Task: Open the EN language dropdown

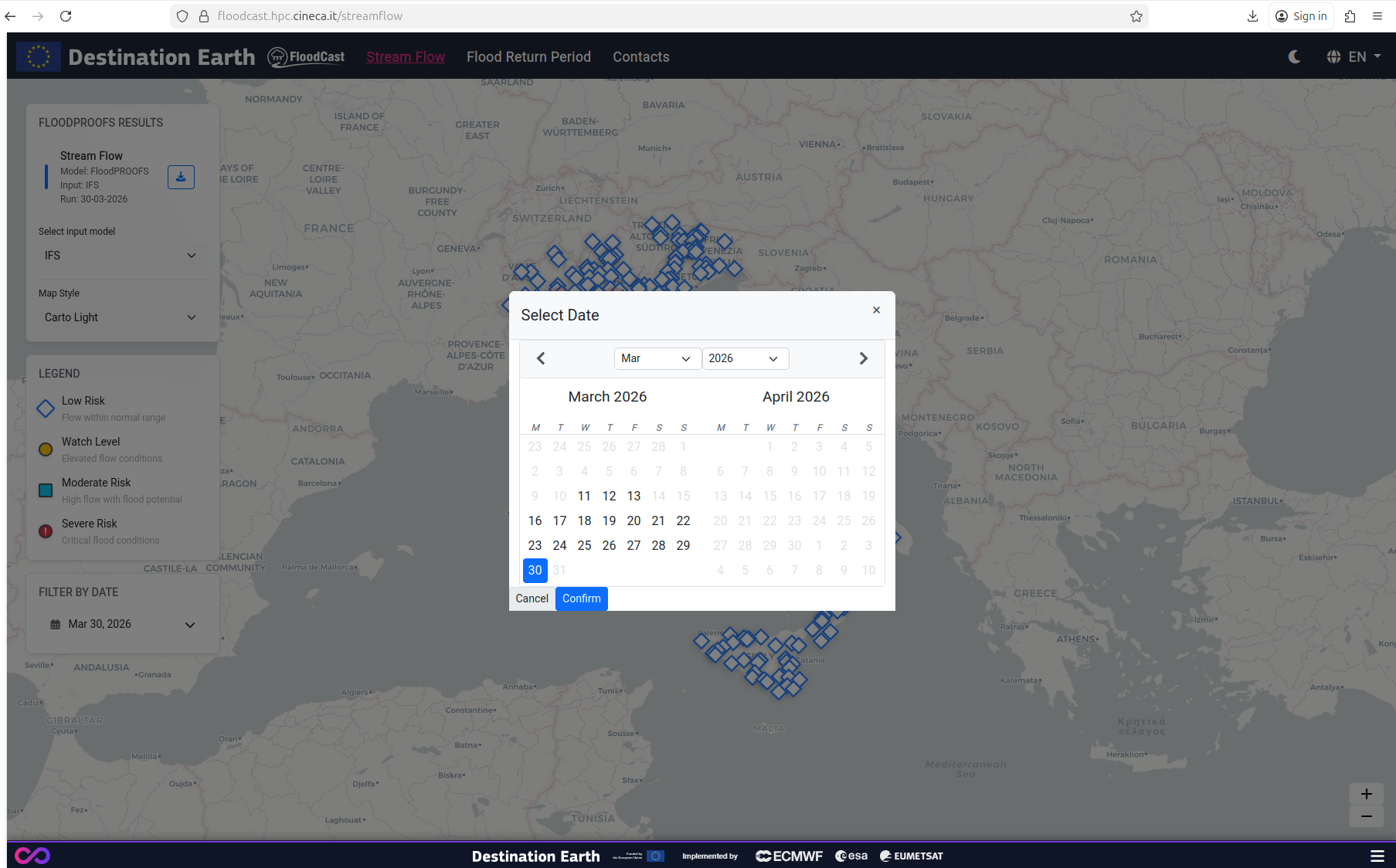Action: click(x=1354, y=56)
